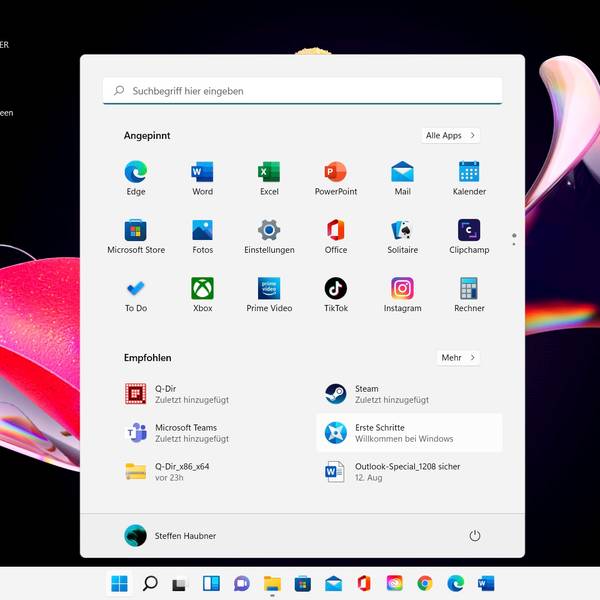600x600 pixels.
Task: Launch PowerPoint from pinned apps
Action: pyautogui.click(x=336, y=178)
